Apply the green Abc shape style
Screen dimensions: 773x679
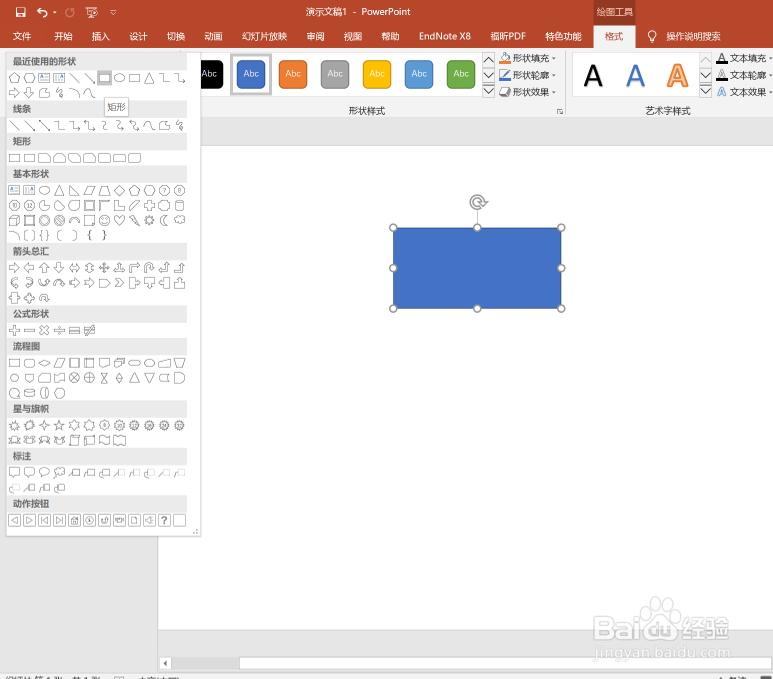(461, 74)
